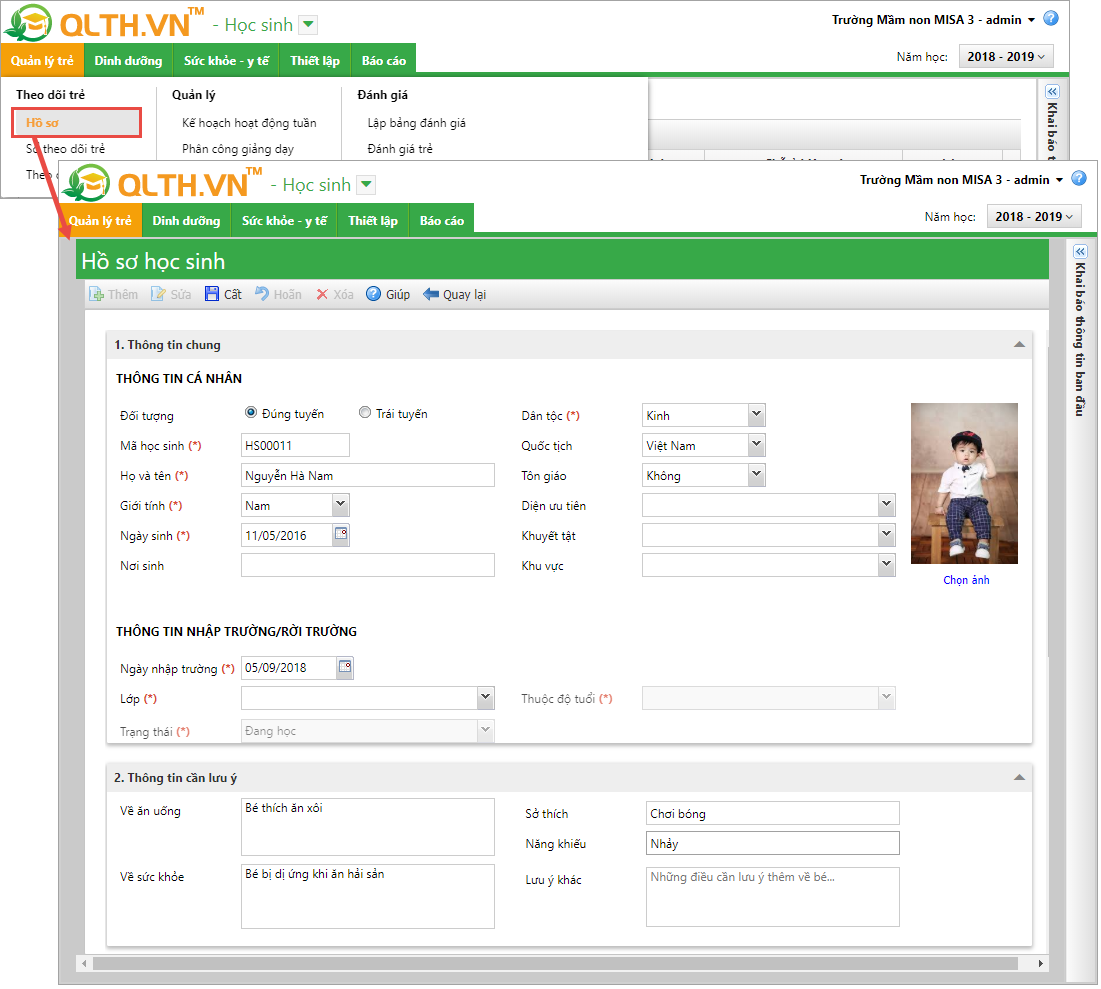Open Dinh dưỡng tab in back window
Viewport: 1101px width, 989px height.
click(128, 60)
